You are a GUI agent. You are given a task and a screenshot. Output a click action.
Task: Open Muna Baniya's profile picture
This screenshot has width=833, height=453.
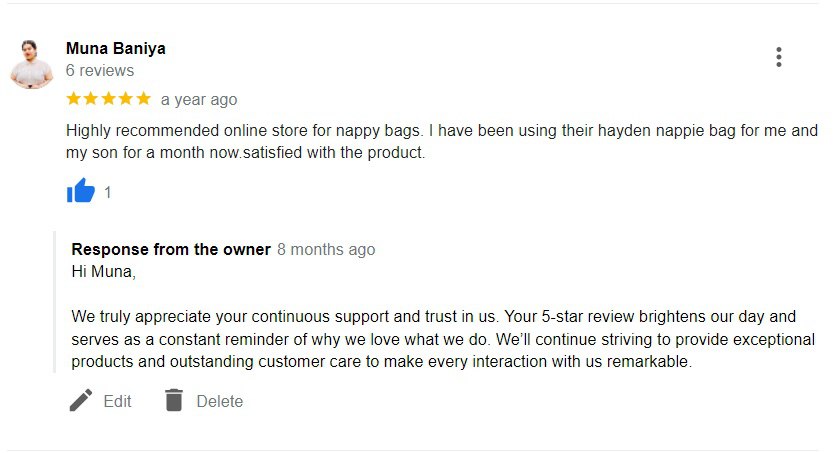pyautogui.click(x=32, y=65)
